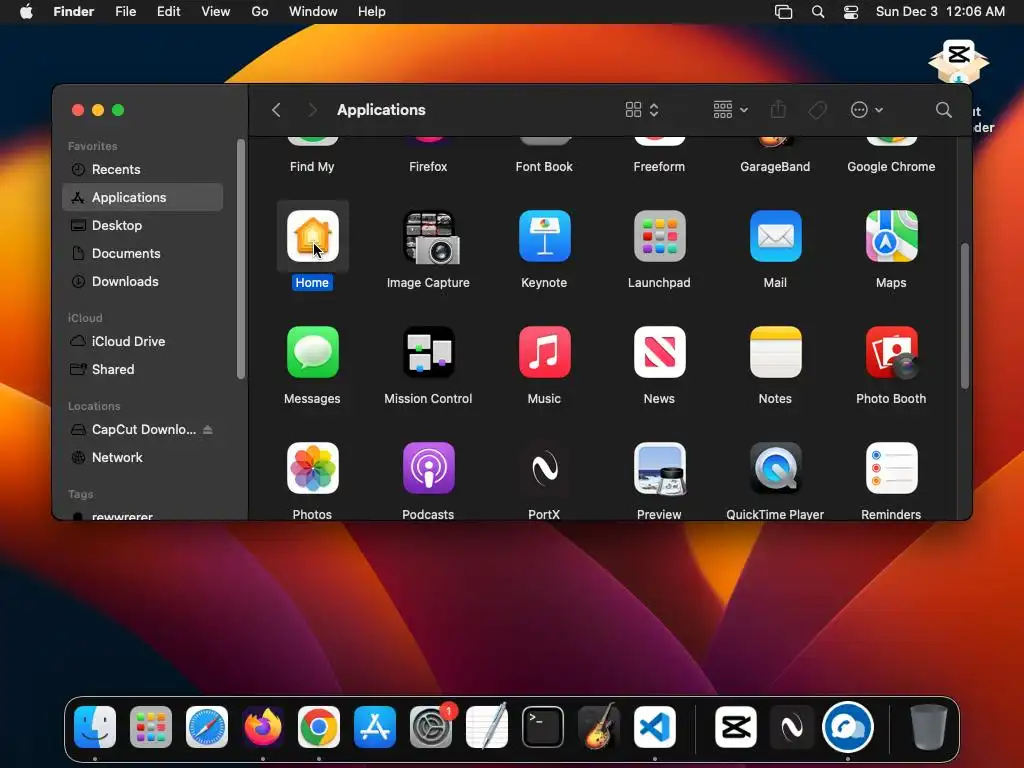Image resolution: width=1024 pixels, height=768 pixels.
Task: Select the Mission Control app icon
Action: pyautogui.click(x=428, y=352)
